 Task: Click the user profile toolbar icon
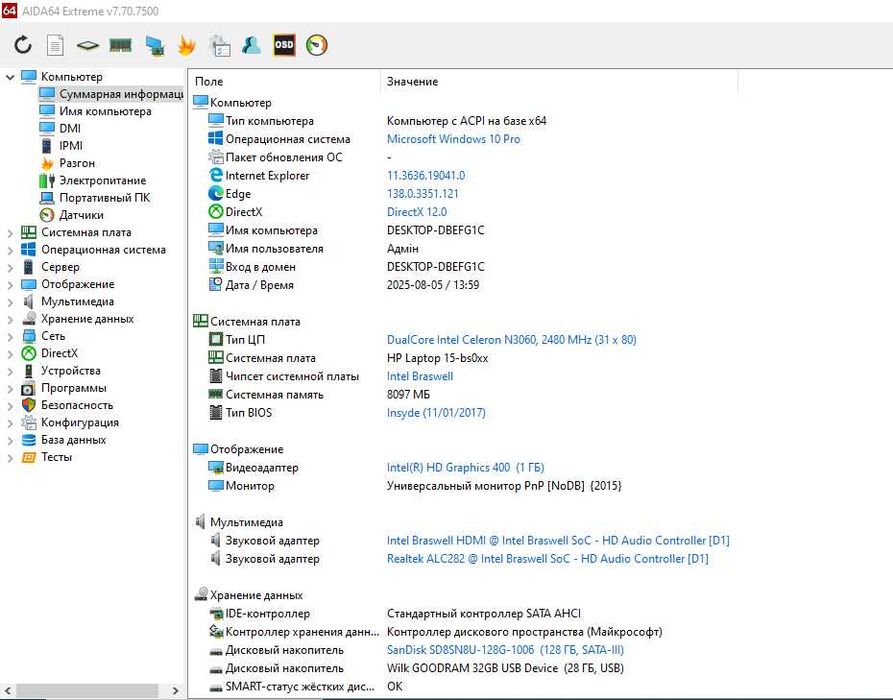click(x=251, y=45)
